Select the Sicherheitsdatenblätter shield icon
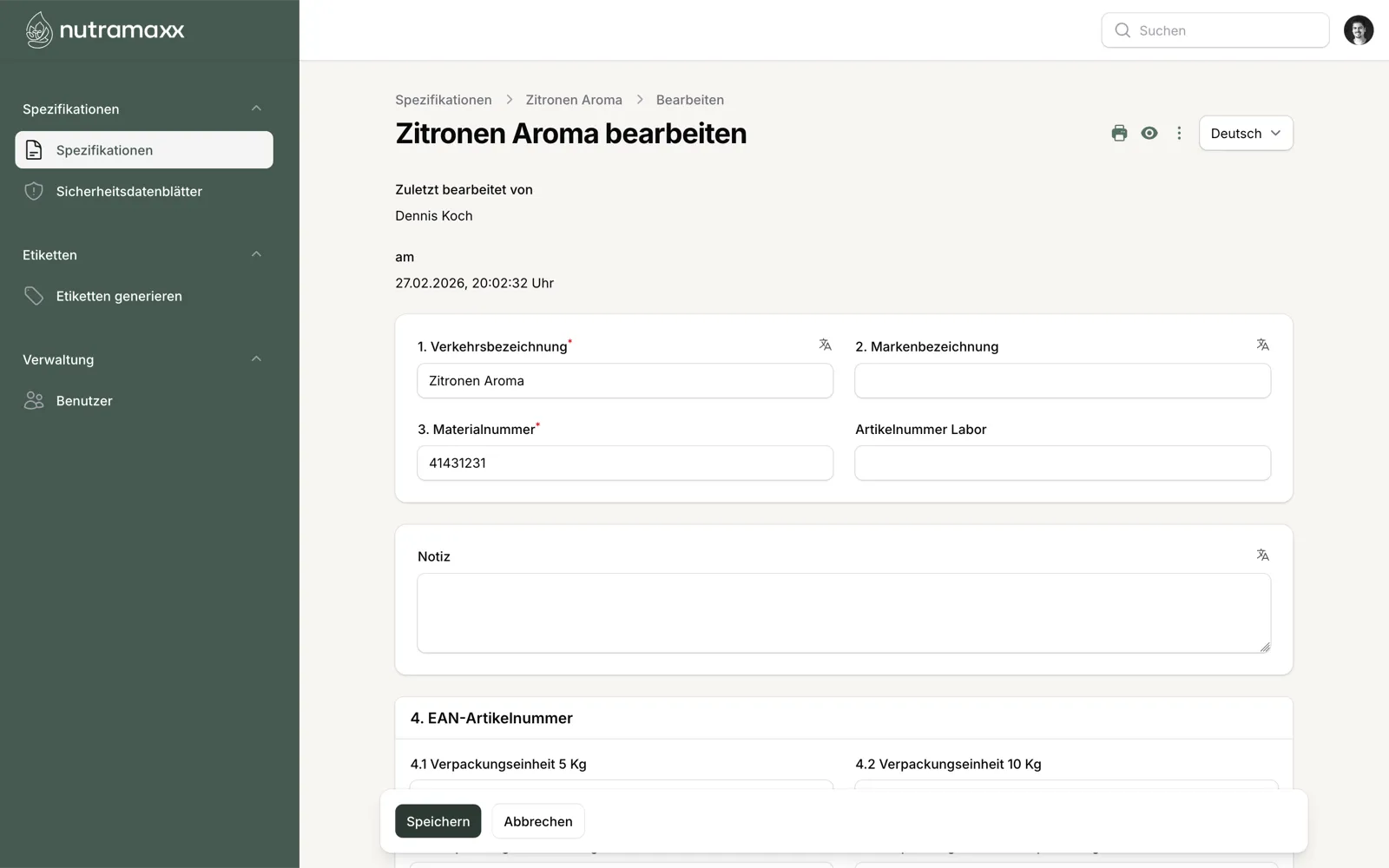1389x868 pixels. (34, 191)
